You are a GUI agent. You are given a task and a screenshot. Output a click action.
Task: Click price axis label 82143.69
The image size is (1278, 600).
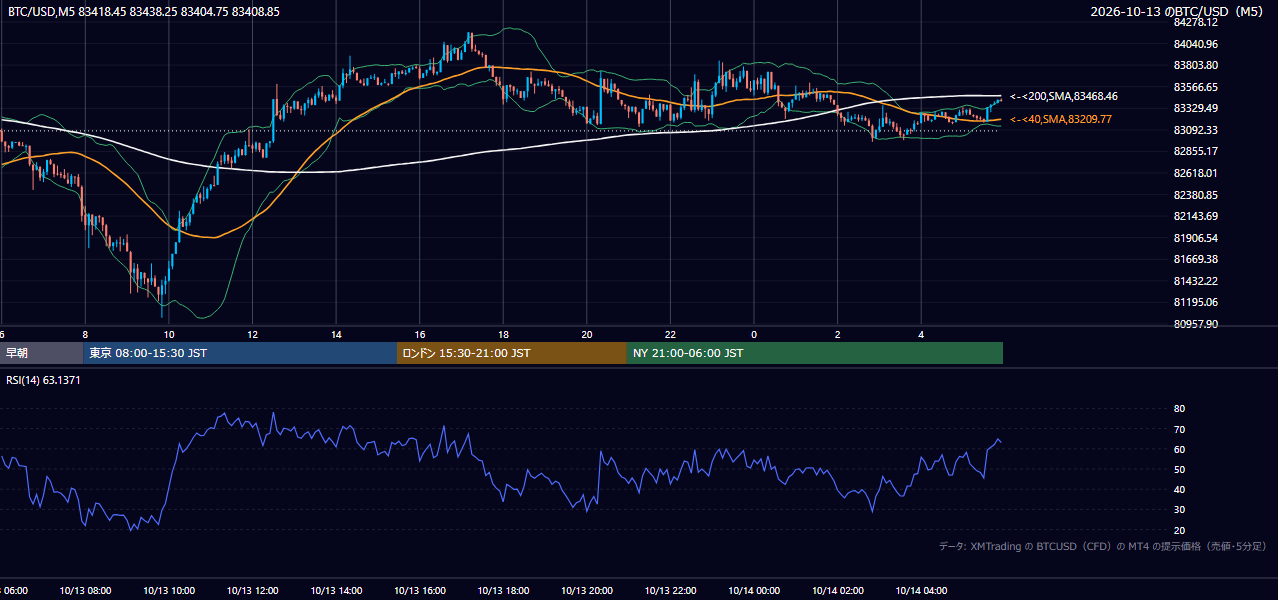(1196, 216)
